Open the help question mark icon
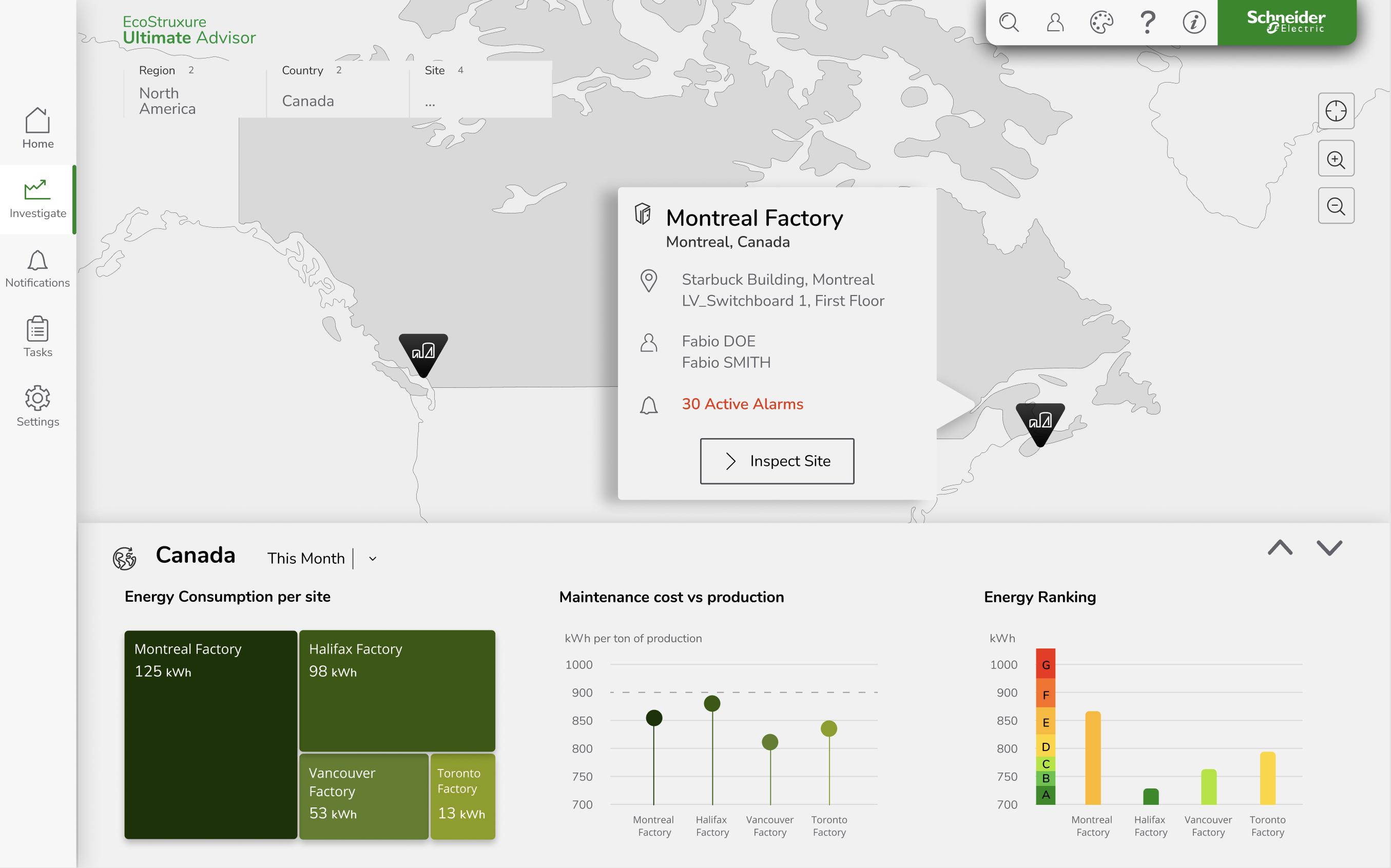Image resolution: width=1391 pixels, height=868 pixels. 1148,23
